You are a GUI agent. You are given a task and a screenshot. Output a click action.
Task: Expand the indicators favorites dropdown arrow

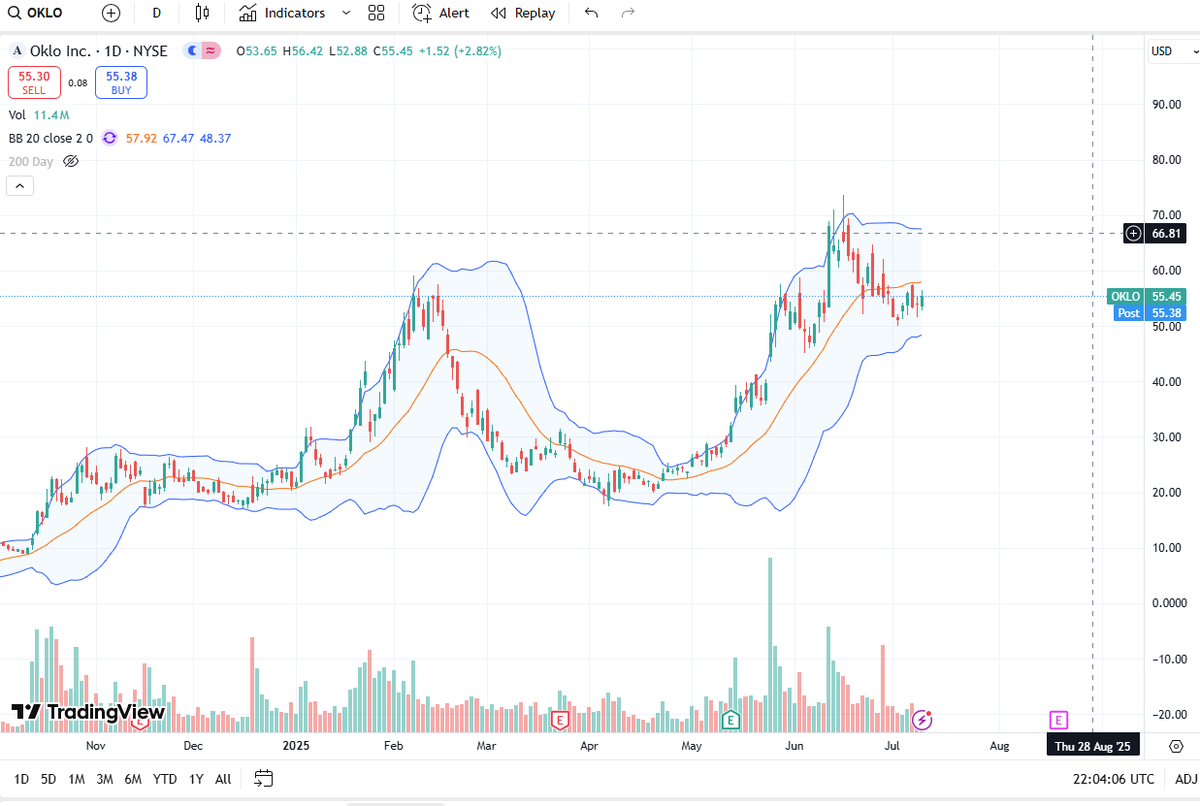[x=346, y=13]
